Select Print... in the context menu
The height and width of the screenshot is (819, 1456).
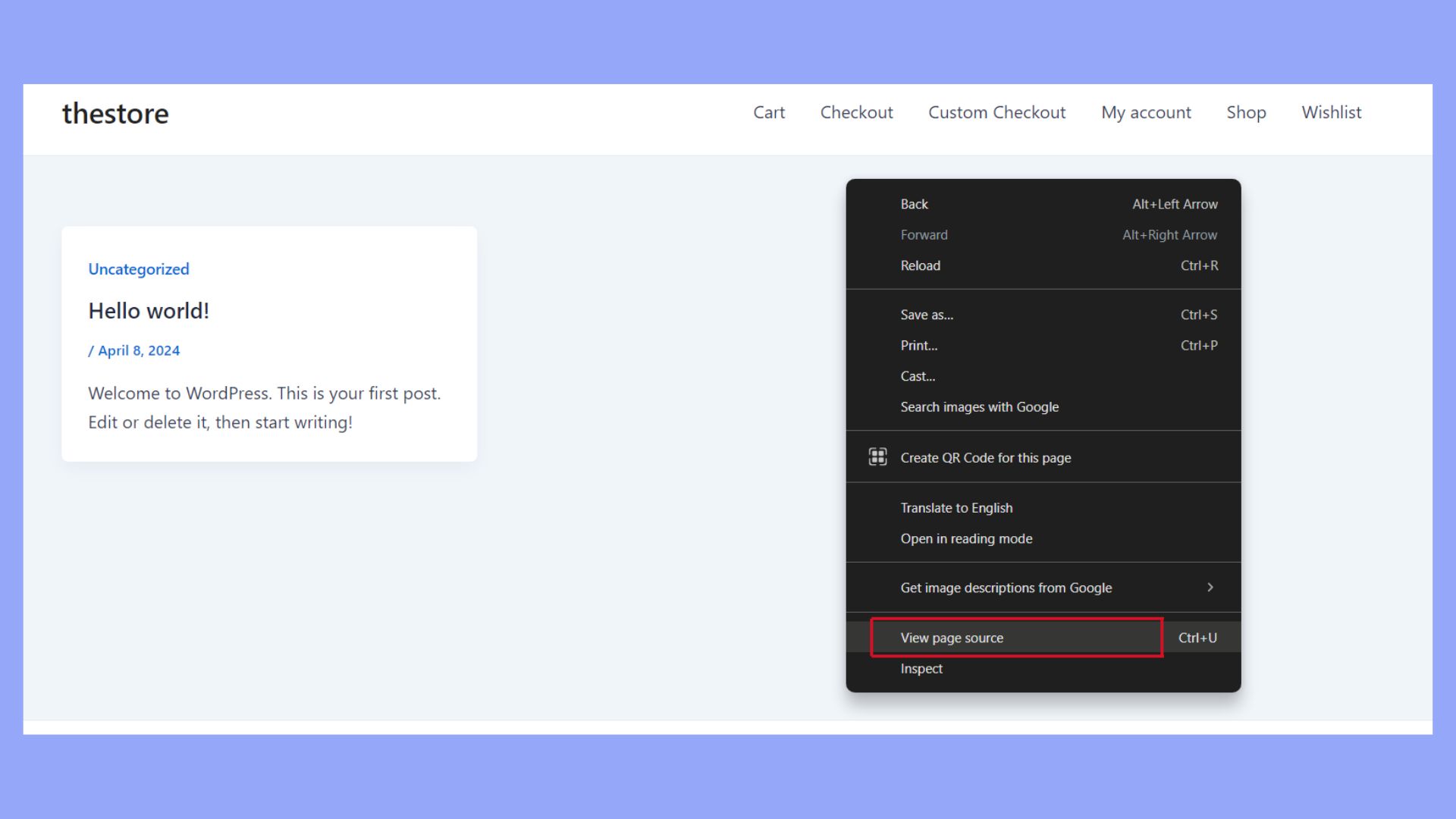click(918, 346)
